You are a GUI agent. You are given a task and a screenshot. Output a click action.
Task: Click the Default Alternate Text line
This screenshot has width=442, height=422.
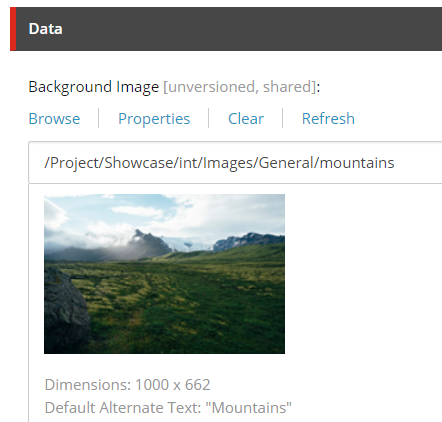point(168,408)
